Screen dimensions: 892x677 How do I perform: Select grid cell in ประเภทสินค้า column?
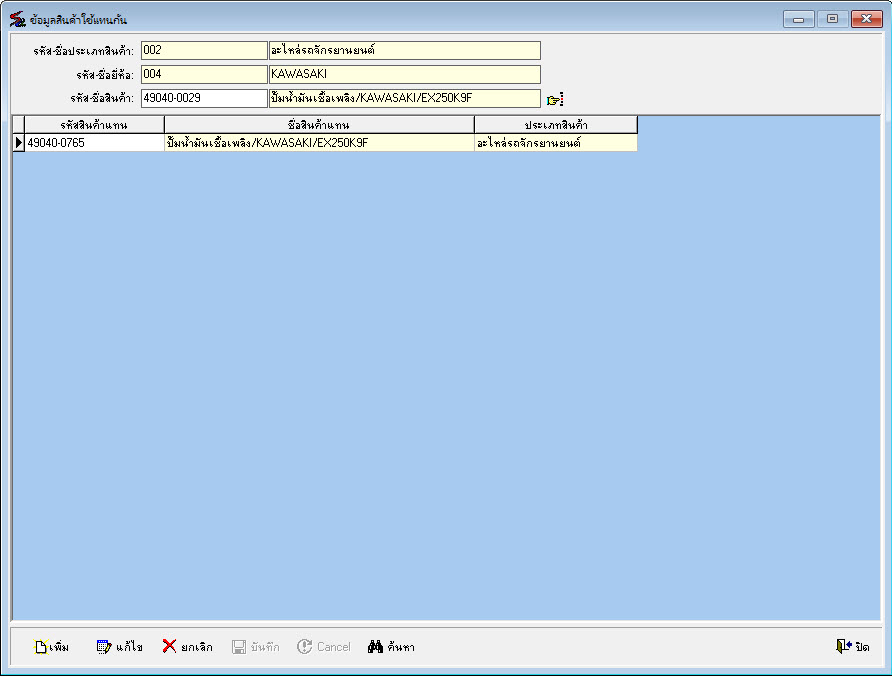click(x=556, y=143)
